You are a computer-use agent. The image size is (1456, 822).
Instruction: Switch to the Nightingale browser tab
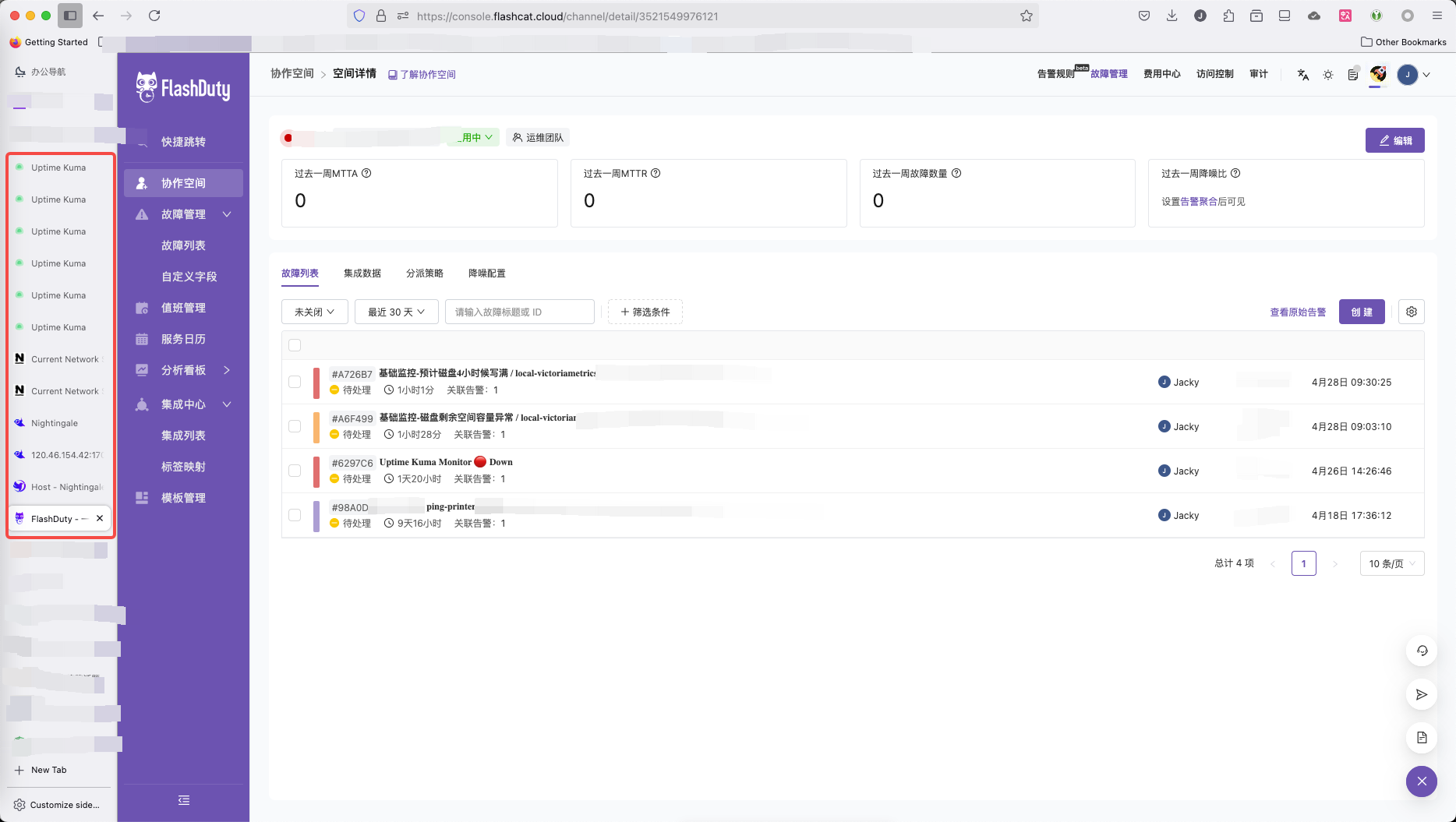click(x=60, y=423)
